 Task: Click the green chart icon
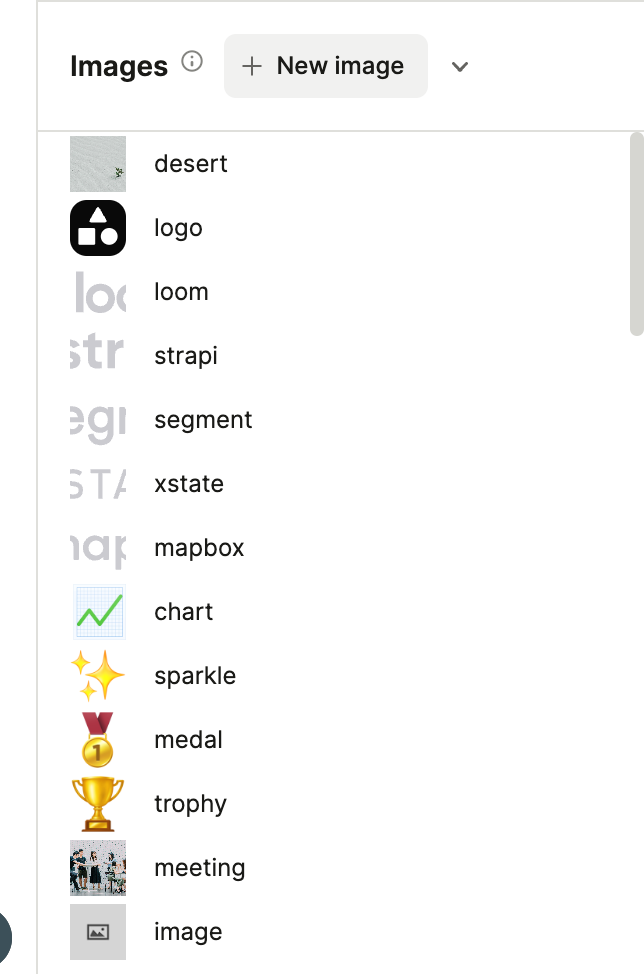(98, 612)
